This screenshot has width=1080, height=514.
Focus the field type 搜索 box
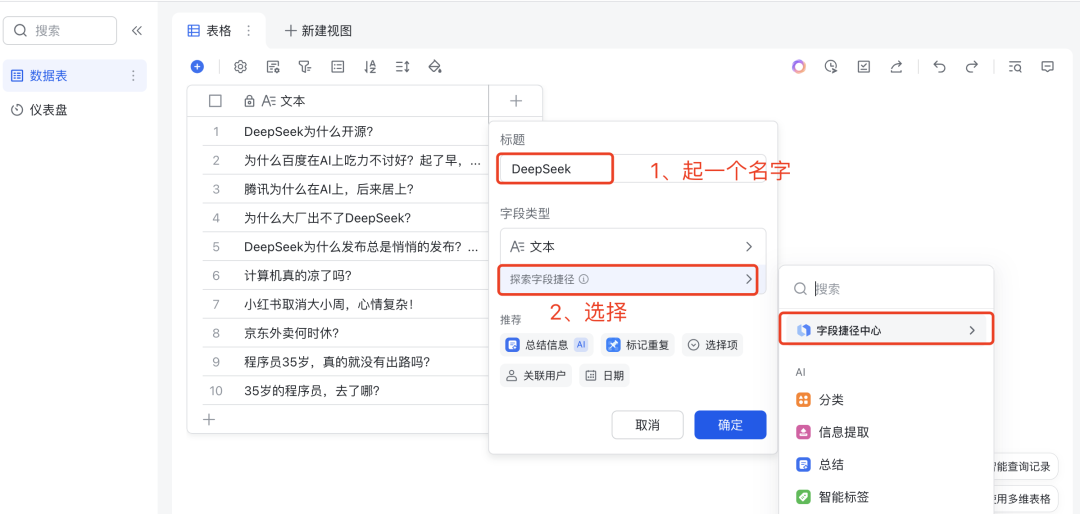(x=886, y=289)
